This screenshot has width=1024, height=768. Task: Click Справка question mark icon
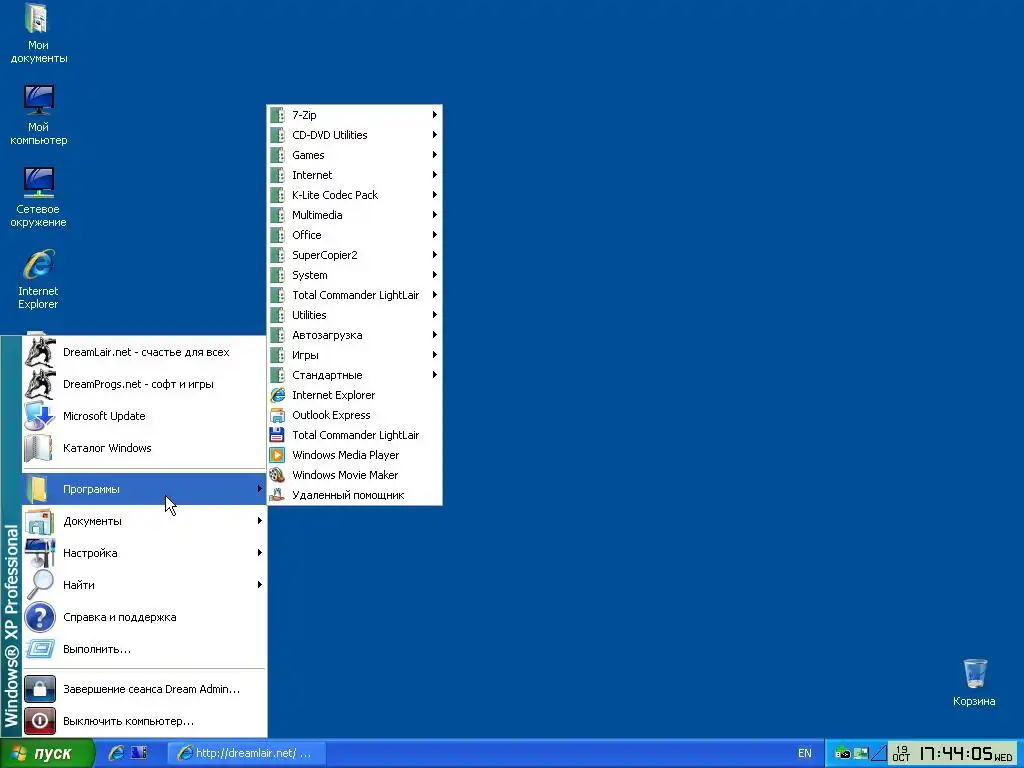pyautogui.click(x=40, y=617)
